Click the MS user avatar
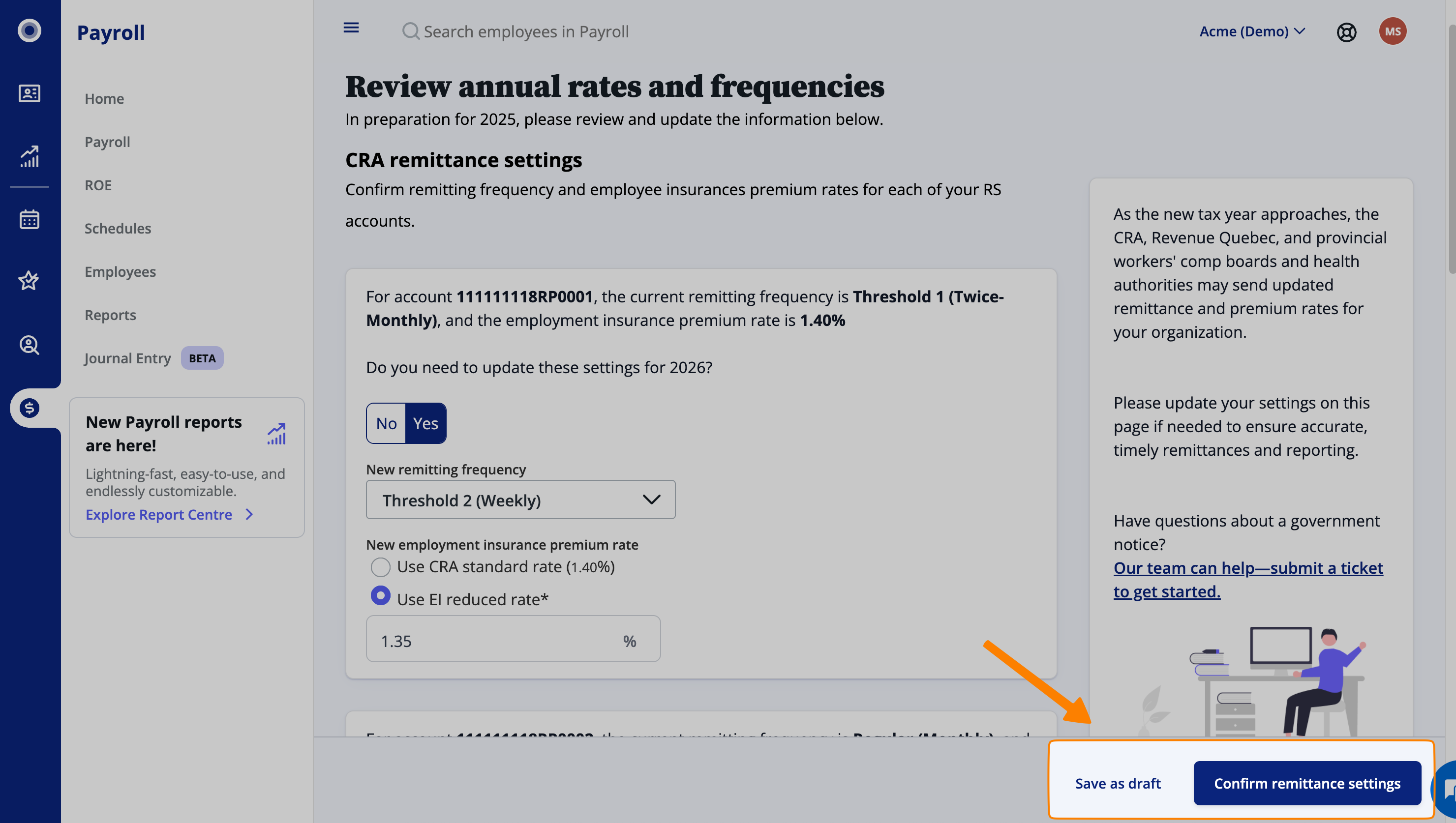Image resolution: width=1456 pixels, height=823 pixels. [x=1392, y=31]
